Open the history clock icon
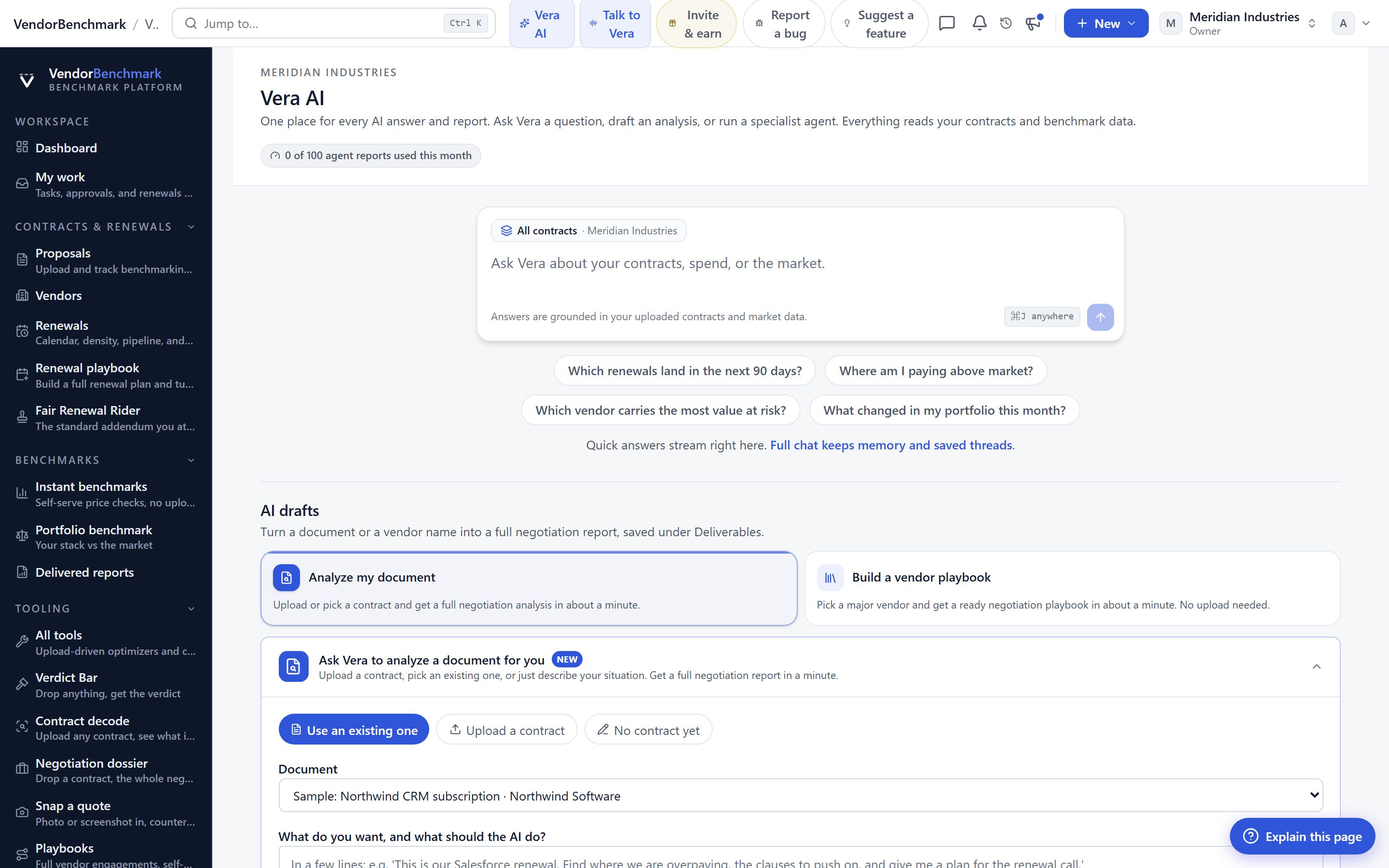This screenshot has width=1389, height=868. click(x=1006, y=24)
